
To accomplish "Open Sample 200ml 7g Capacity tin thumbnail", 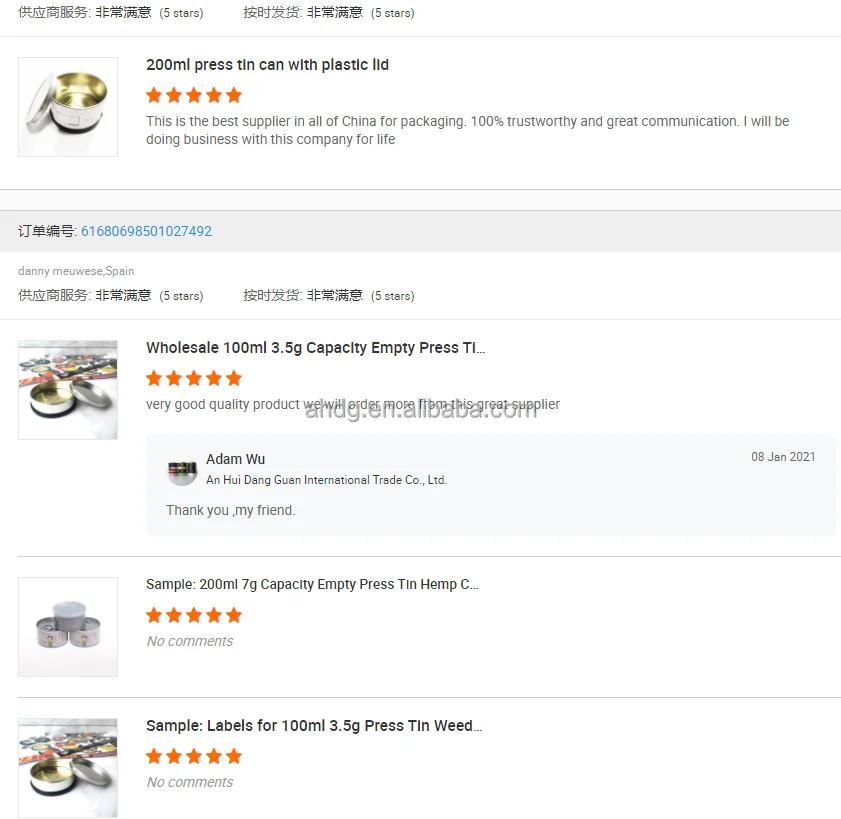I will [68, 626].
